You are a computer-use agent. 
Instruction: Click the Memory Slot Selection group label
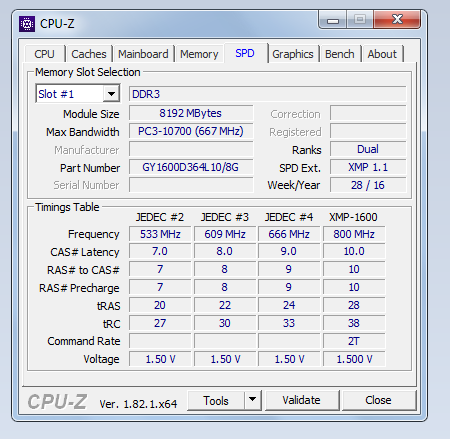tap(88, 72)
